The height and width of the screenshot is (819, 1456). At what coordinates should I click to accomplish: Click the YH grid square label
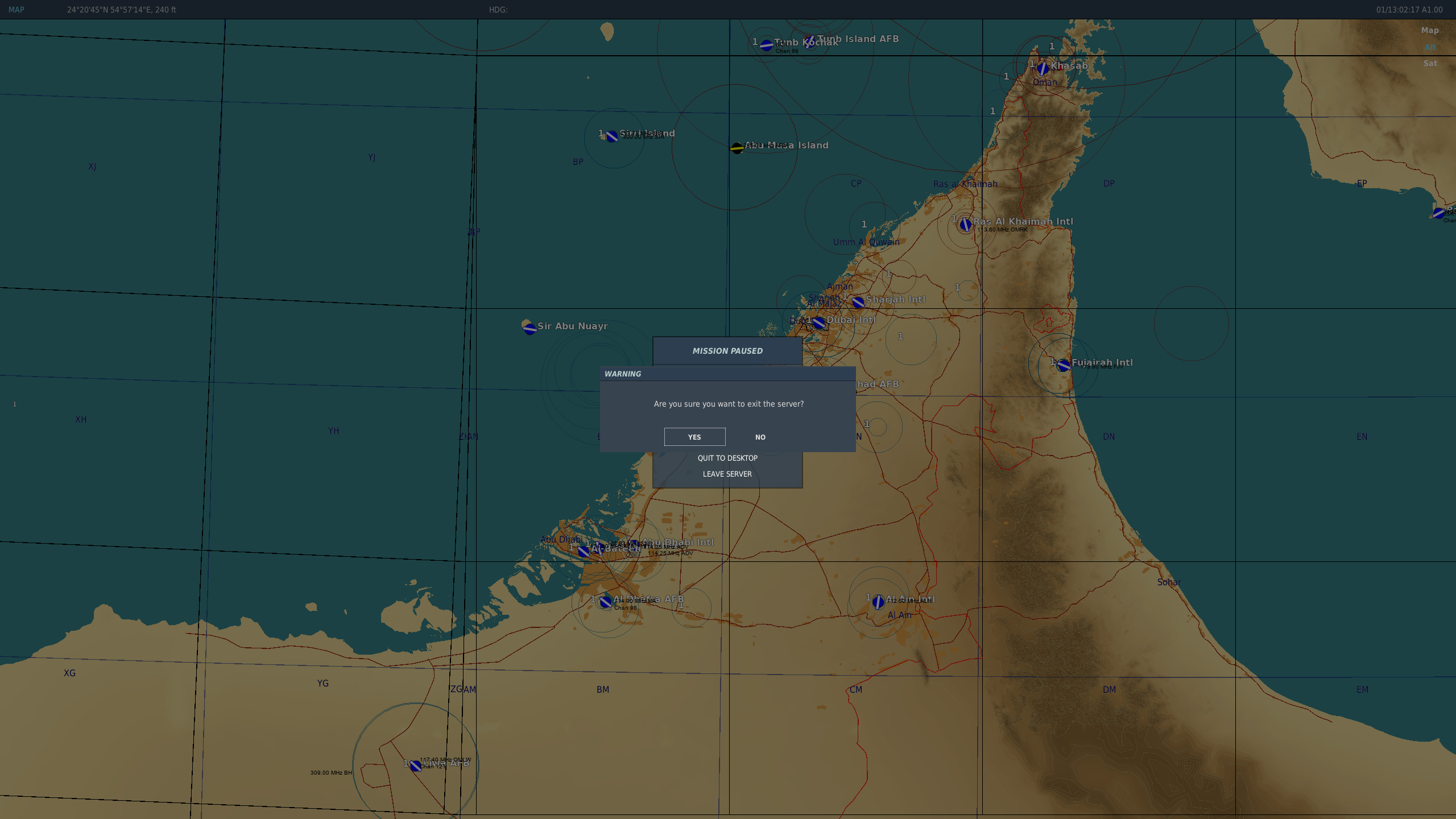coord(333,431)
